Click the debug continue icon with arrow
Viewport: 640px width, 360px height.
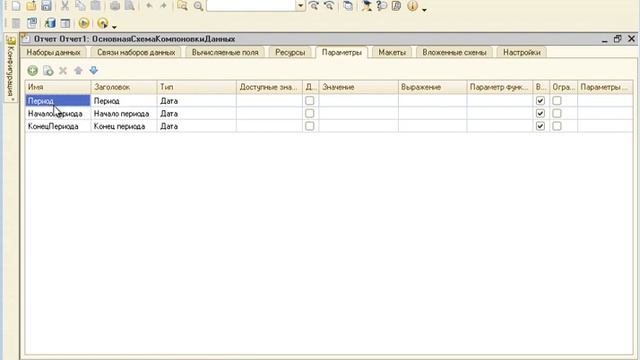point(102,23)
